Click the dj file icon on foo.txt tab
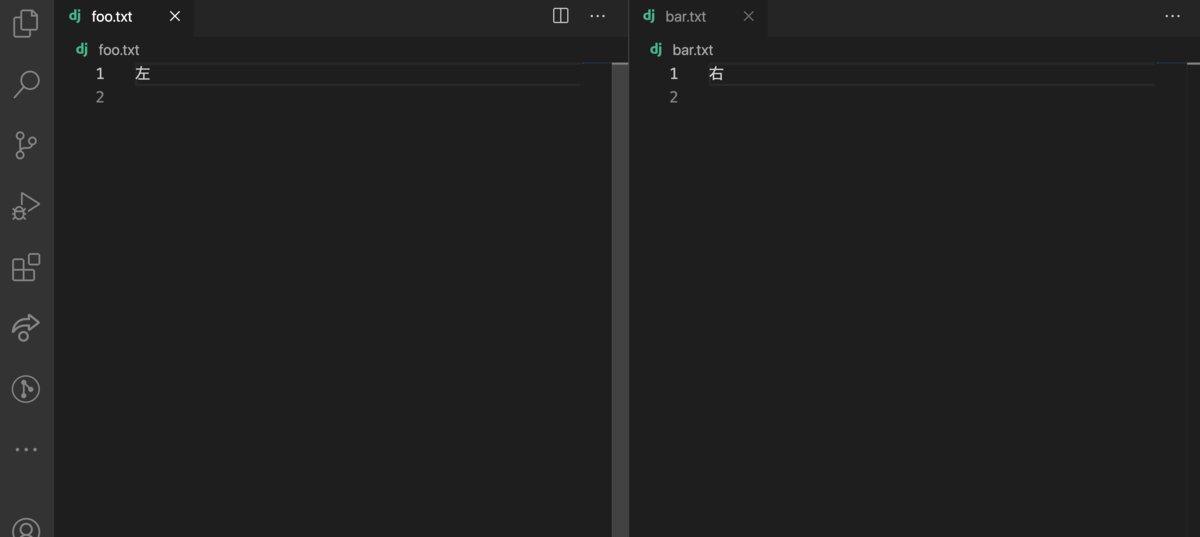Screen dimensions: 1200x537 [x=75, y=17]
